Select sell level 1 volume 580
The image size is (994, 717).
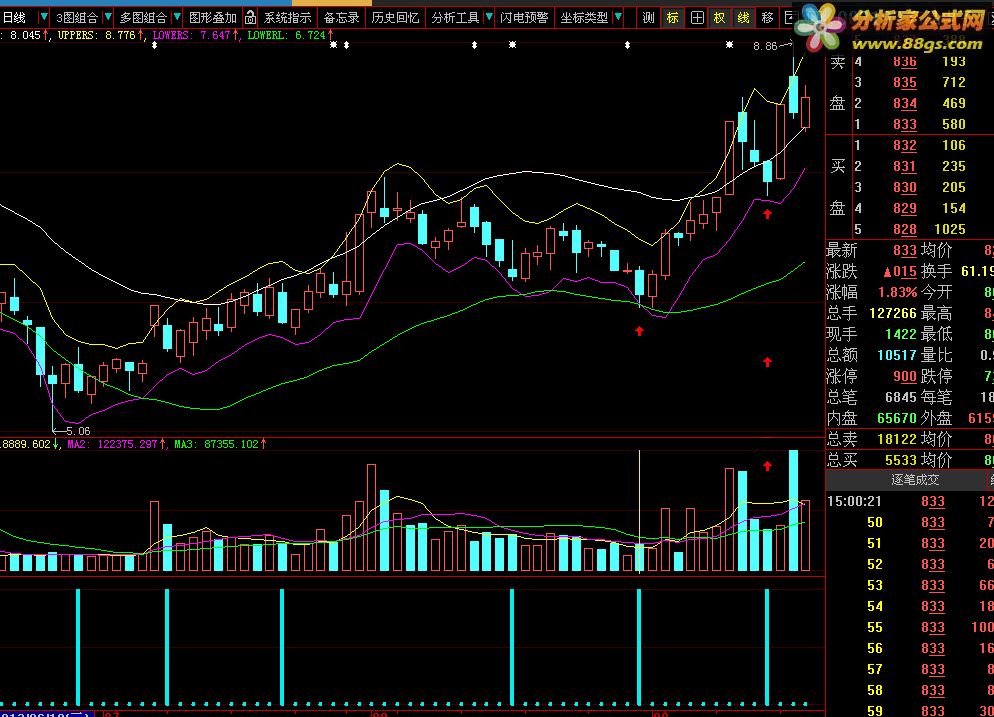954,124
